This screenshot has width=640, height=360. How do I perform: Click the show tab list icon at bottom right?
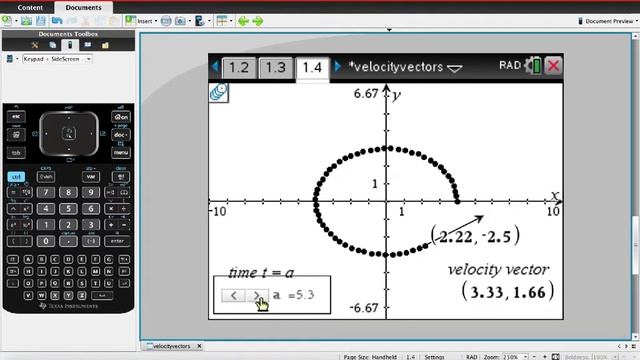tap(633, 346)
